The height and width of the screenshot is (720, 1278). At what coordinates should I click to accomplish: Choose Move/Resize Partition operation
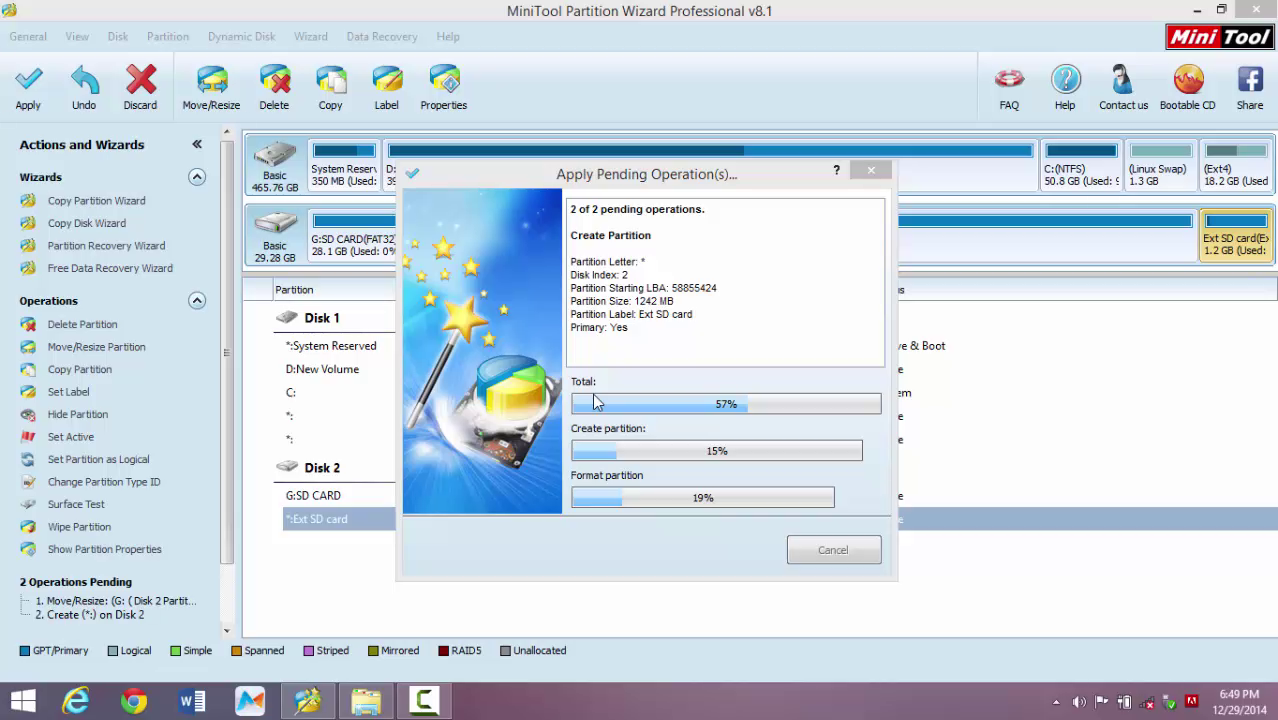[96, 347]
